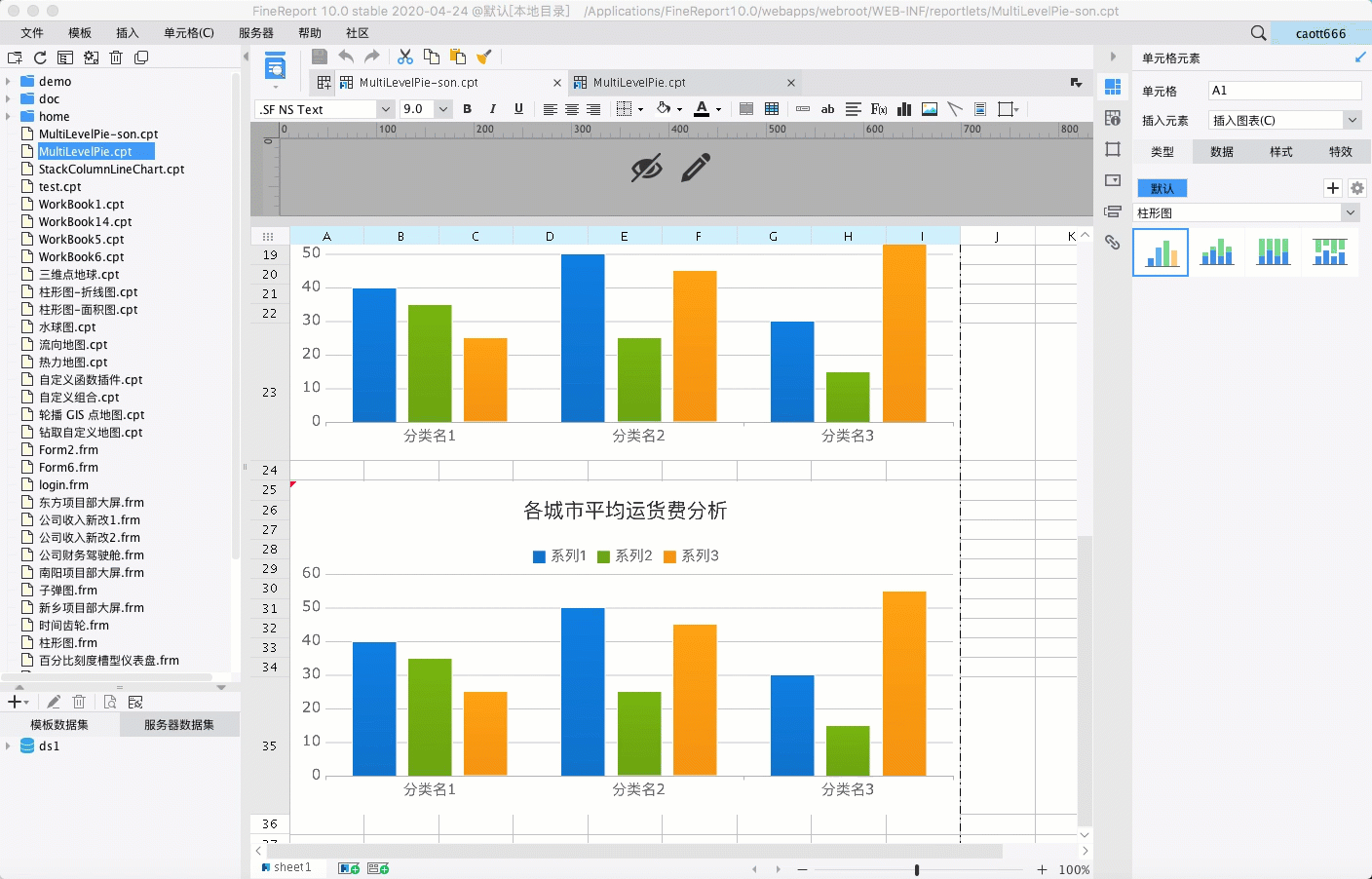The width and height of the screenshot is (1372, 879).
Task: Open chart settings with the gear icon
Action: (x=1357, y=188)
